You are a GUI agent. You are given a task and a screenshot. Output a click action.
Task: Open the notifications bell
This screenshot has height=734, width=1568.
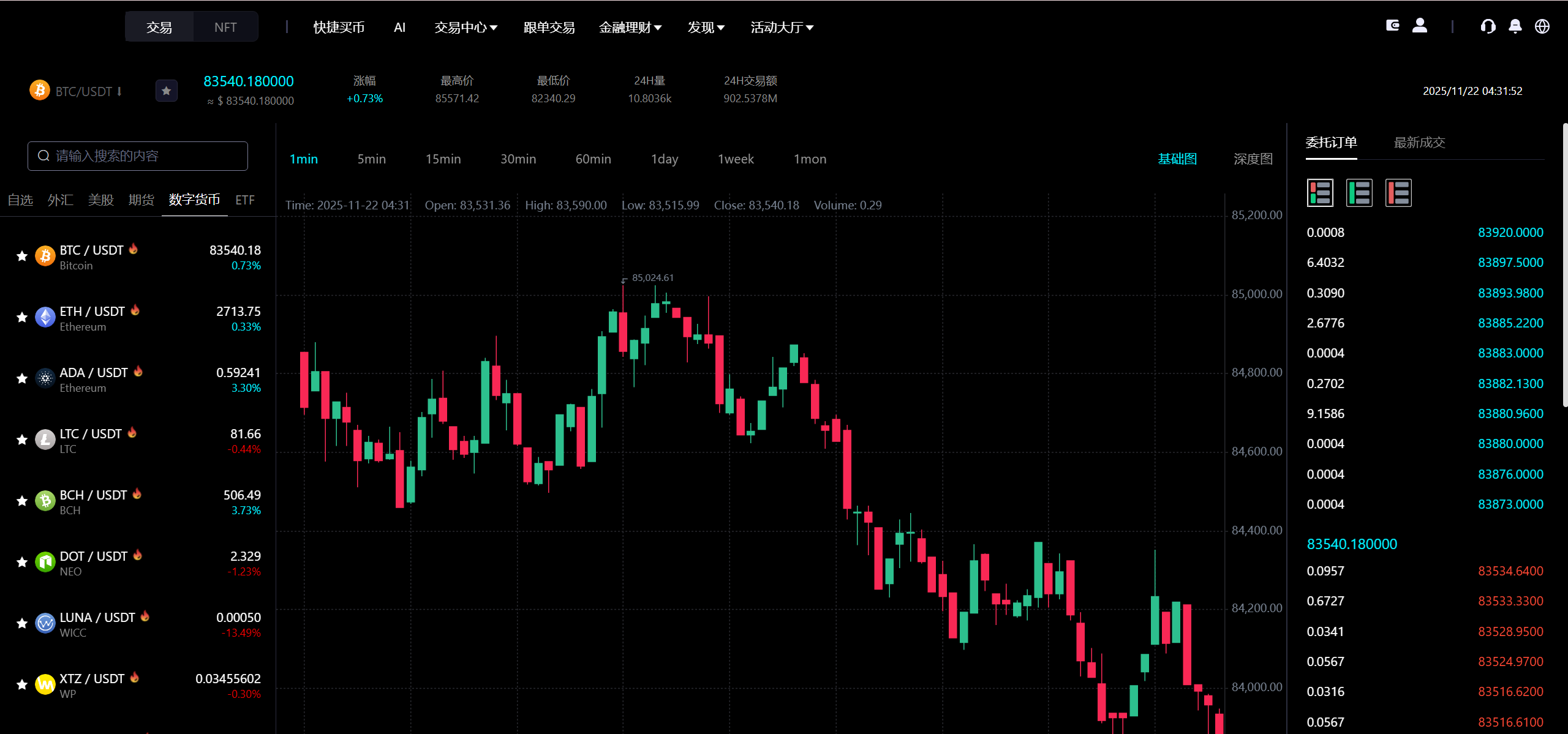click(1515, 26)
